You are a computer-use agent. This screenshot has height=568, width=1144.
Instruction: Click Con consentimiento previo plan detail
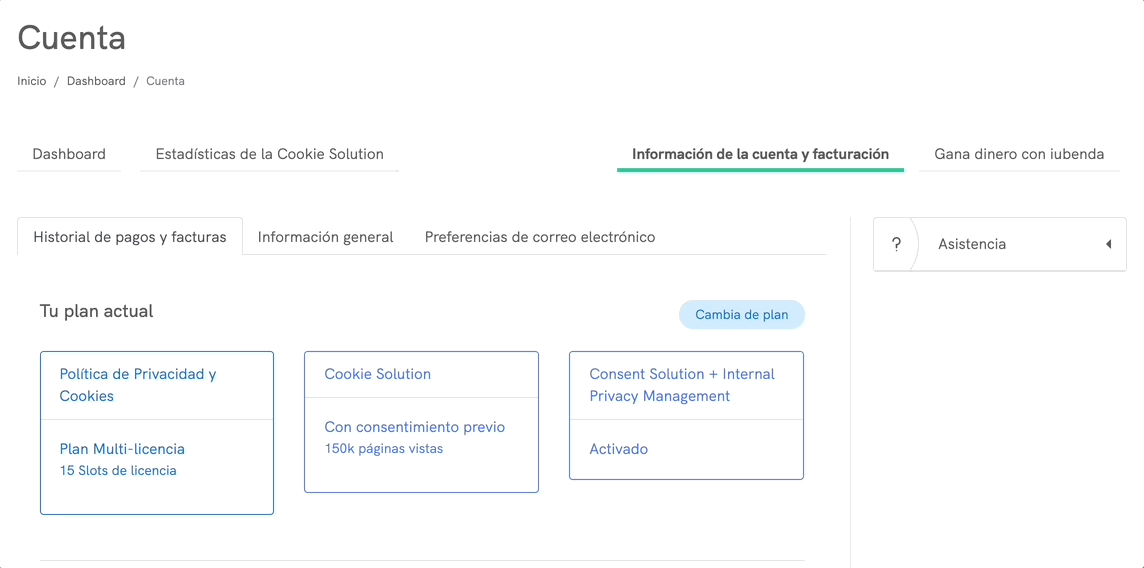tap(414, 427)
